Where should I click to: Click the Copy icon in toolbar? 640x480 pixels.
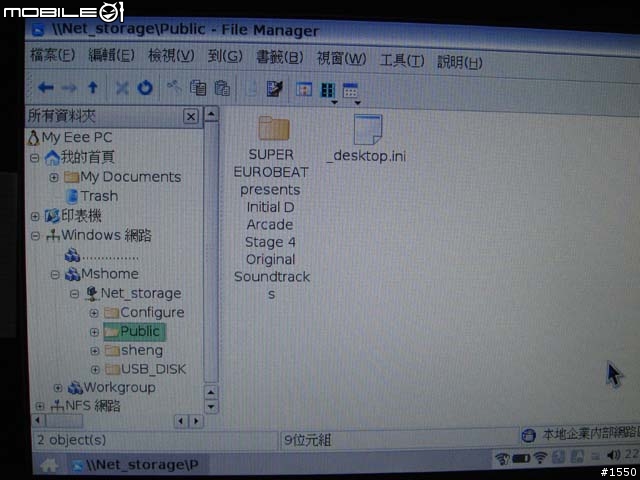click(198, 88)
